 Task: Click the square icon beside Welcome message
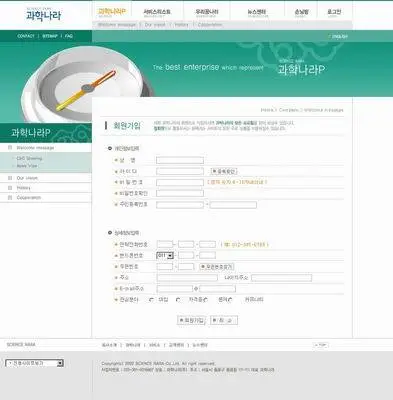10,147
